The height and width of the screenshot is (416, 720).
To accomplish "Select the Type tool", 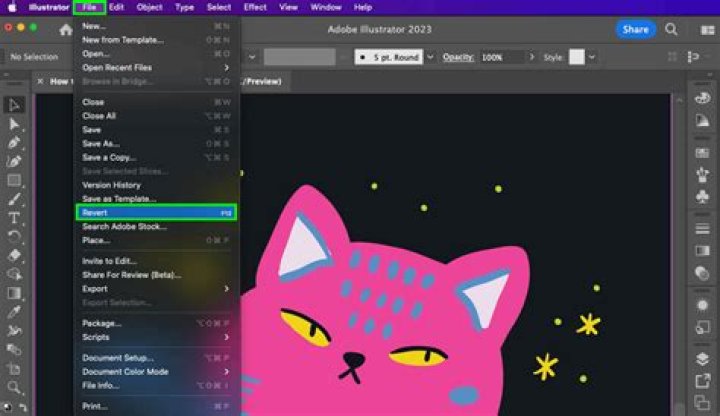I will [14, 218].
